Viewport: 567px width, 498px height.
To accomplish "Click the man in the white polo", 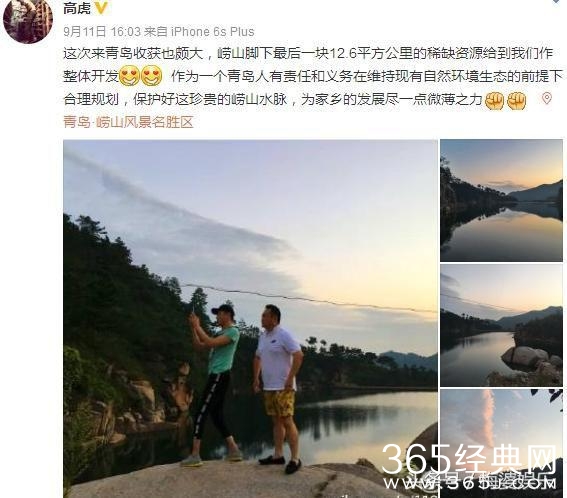I will [278, 388].
